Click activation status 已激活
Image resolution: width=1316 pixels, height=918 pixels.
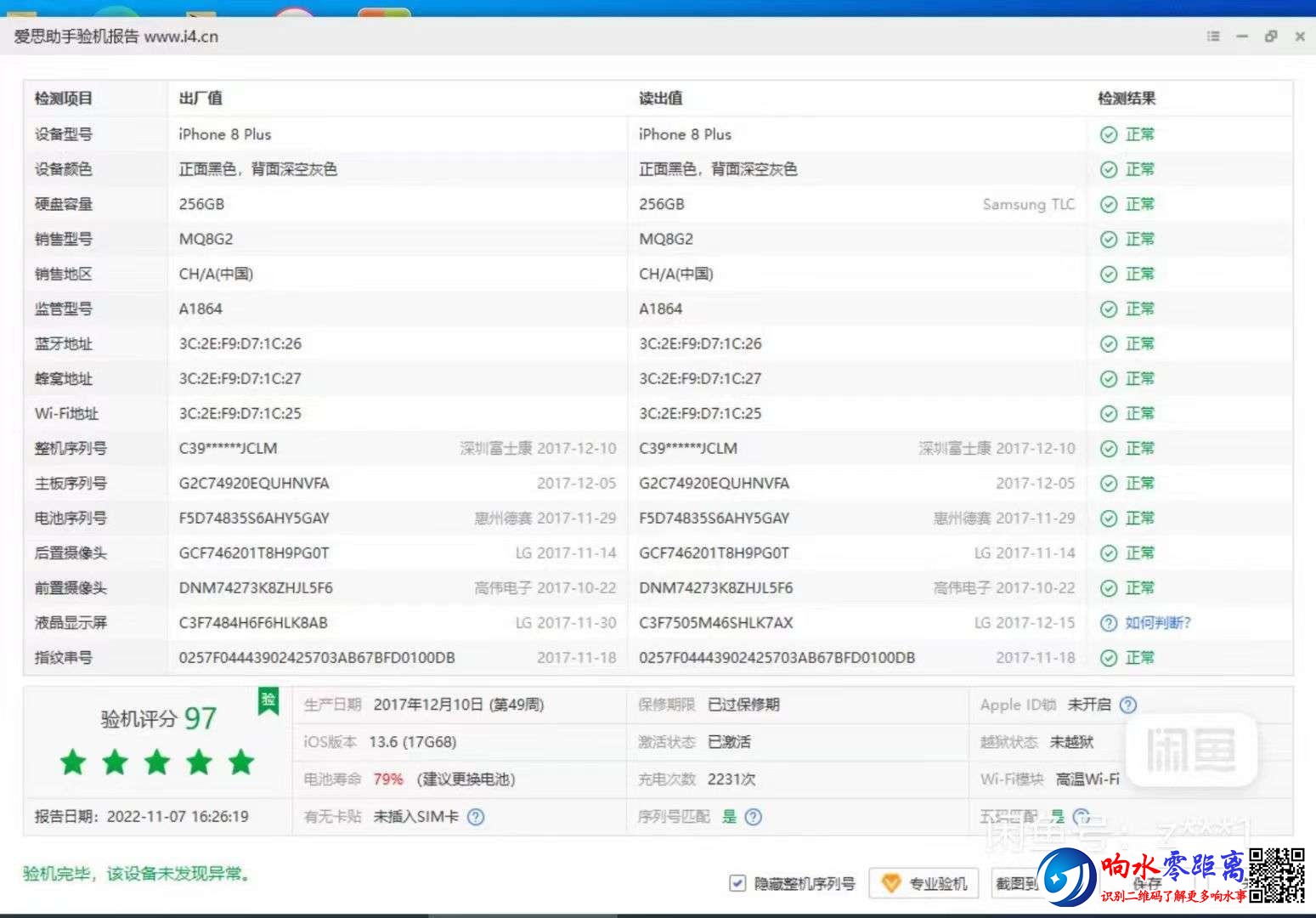[729, 742]
